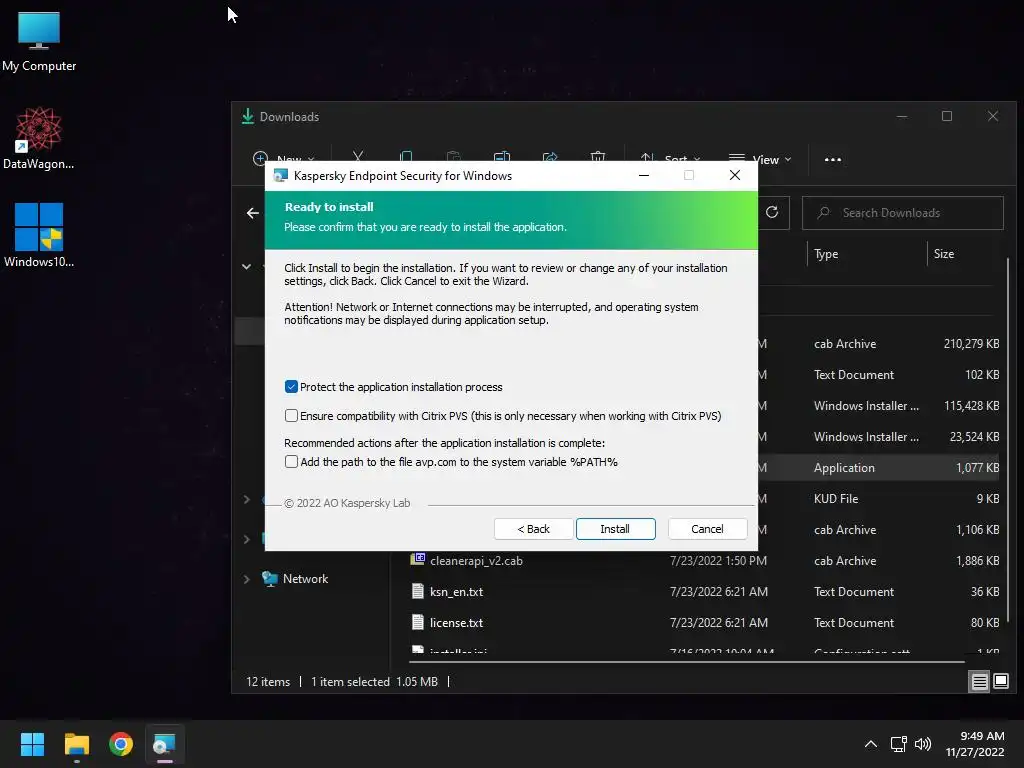Click the Search Downloads field
The image size is (1024, 768).
(903, 213)
